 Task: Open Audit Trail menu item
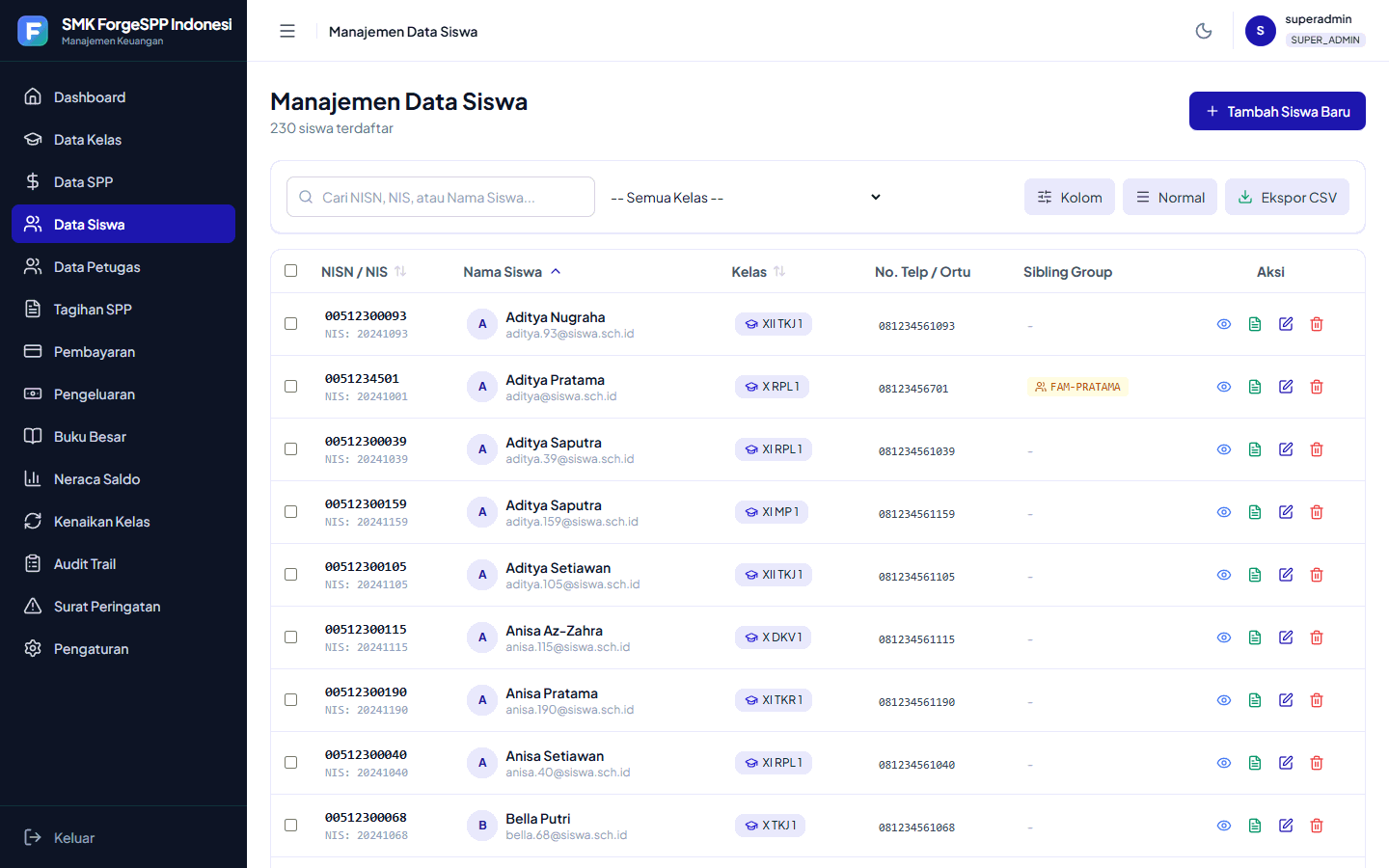[x=123, y=564]
